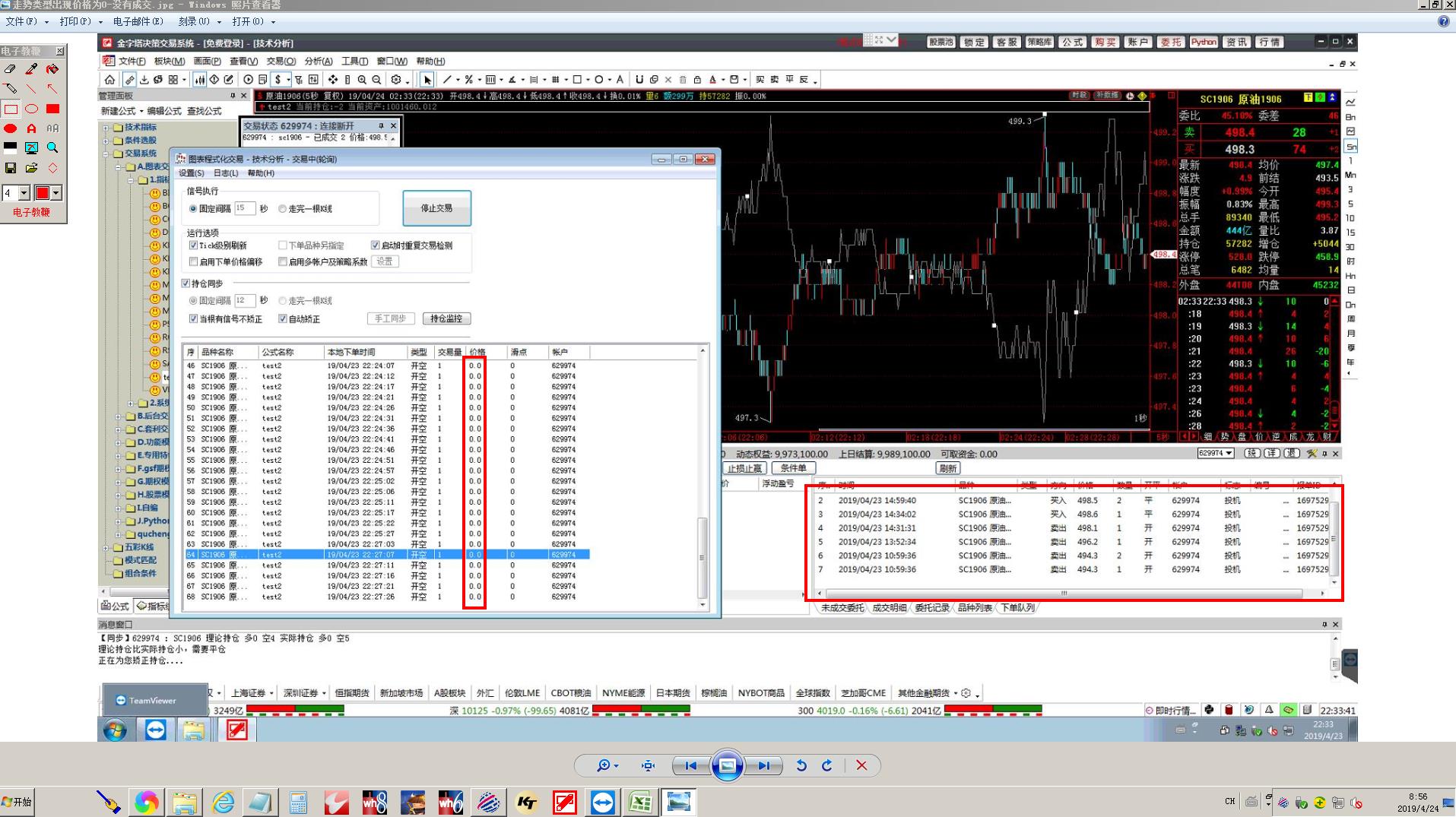Click the 止损止盈 button
Screen dimensions: 1456x817
(744, 468)
